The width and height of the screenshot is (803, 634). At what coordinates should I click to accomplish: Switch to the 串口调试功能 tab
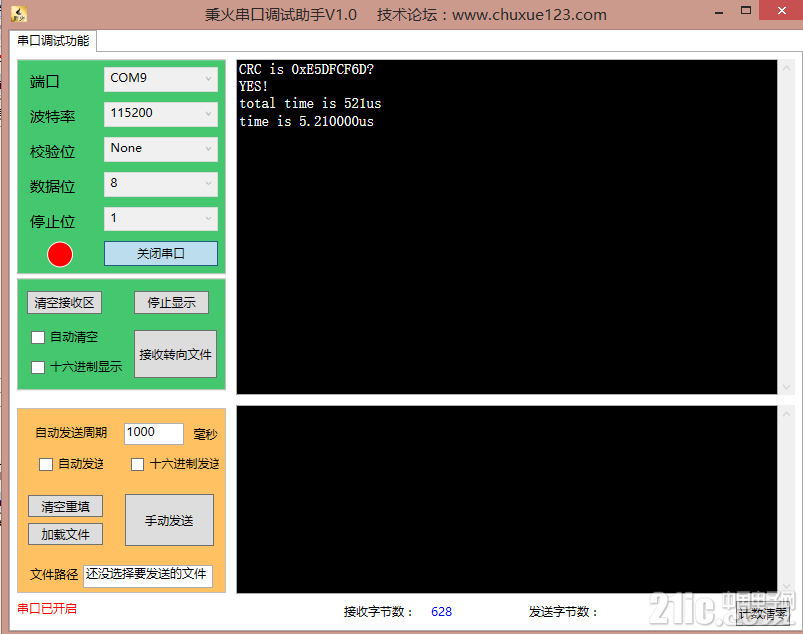[53, 40]
